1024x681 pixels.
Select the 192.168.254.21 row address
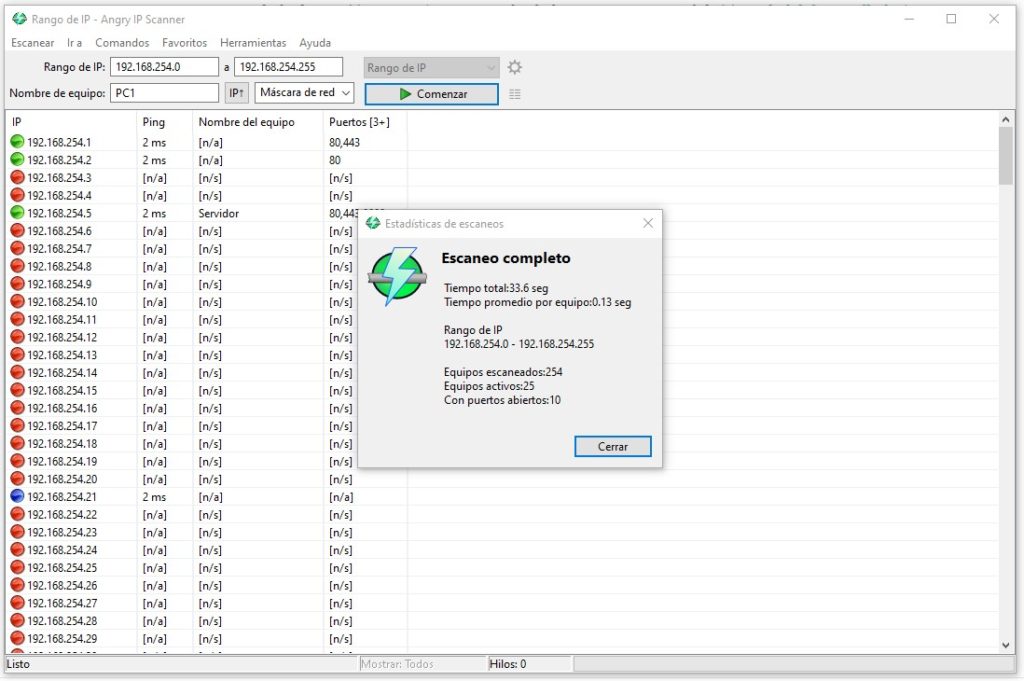point(61,497)
